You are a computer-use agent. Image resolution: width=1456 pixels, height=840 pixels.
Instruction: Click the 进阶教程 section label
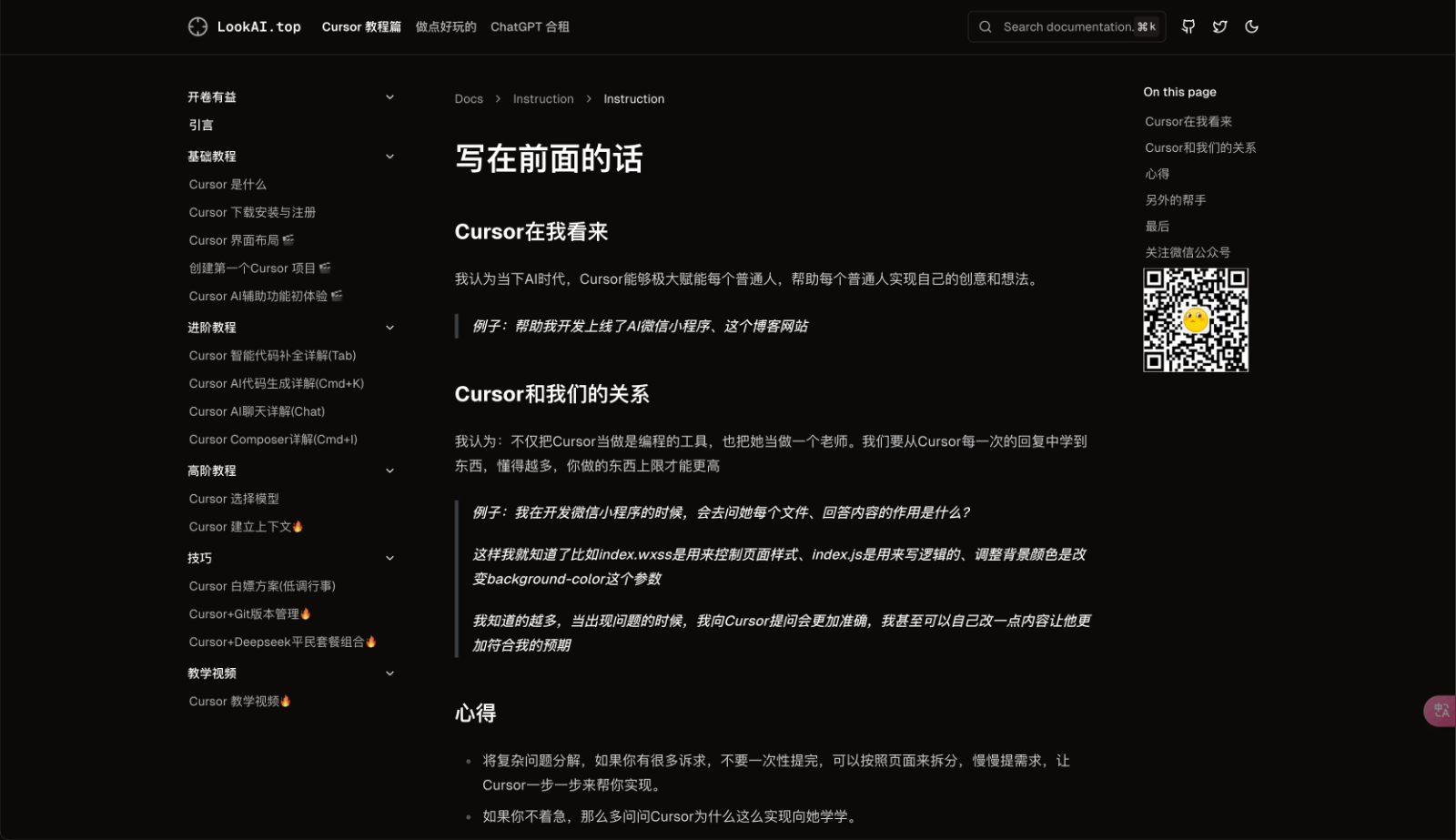(212, 328)
